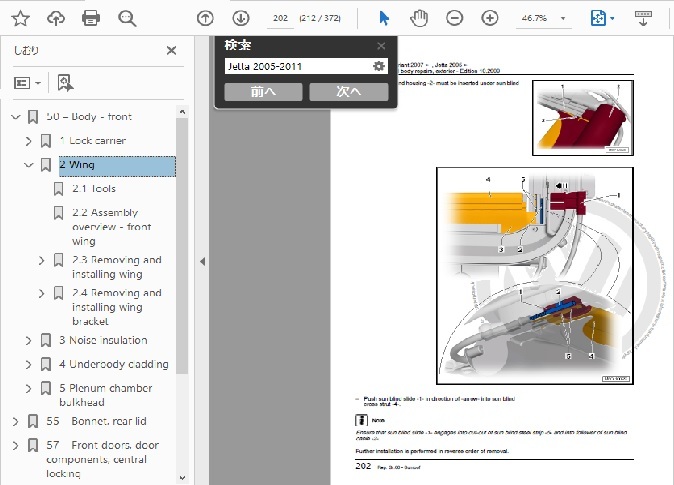Click the find current bookmark icon
674x485 pixels.
65,83
